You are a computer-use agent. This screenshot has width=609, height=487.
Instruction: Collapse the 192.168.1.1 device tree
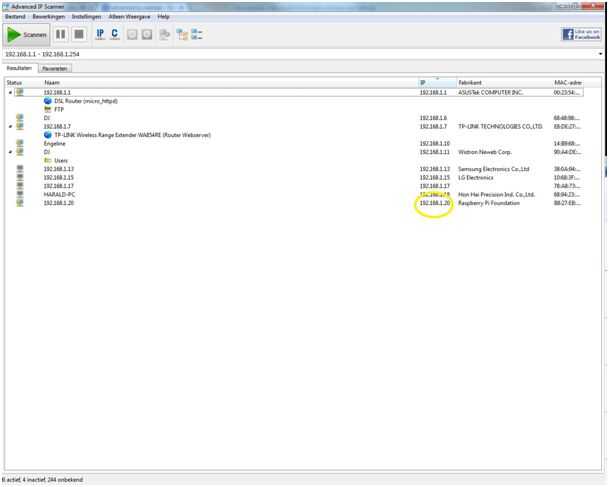10,92
